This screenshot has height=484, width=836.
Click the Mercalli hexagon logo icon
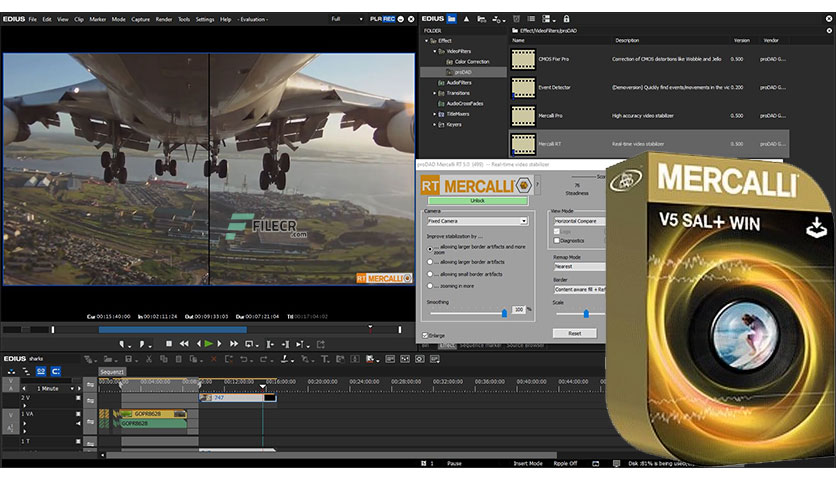click(x=524, y=185)
